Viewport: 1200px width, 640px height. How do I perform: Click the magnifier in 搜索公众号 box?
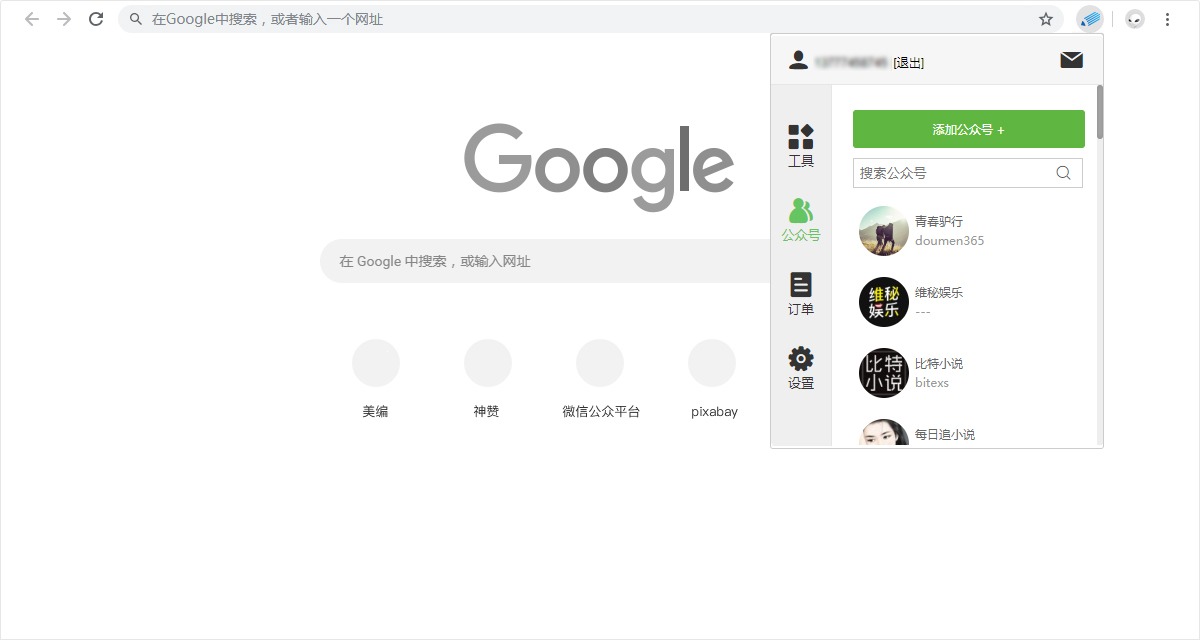[1063, 172]
